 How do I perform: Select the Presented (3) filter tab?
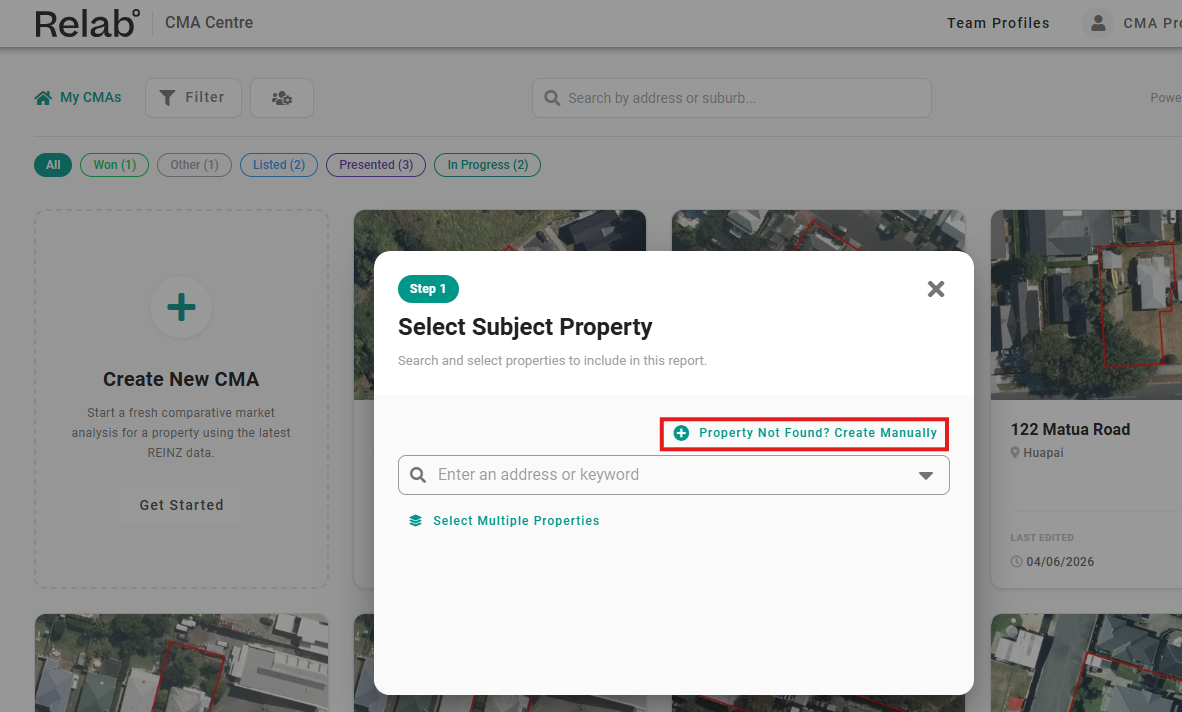376,165
